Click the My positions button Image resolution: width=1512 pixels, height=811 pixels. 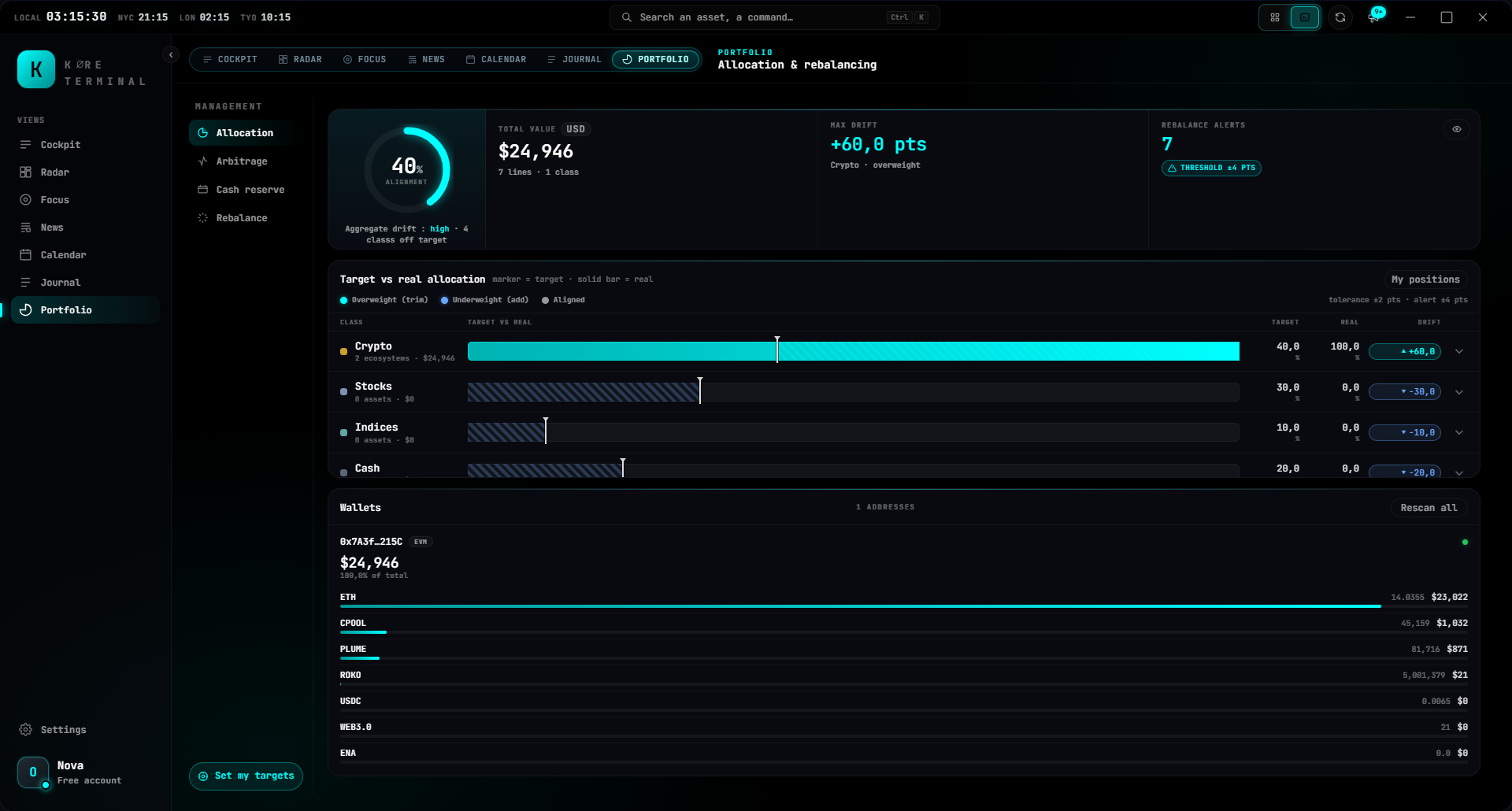pos(1425,280)
